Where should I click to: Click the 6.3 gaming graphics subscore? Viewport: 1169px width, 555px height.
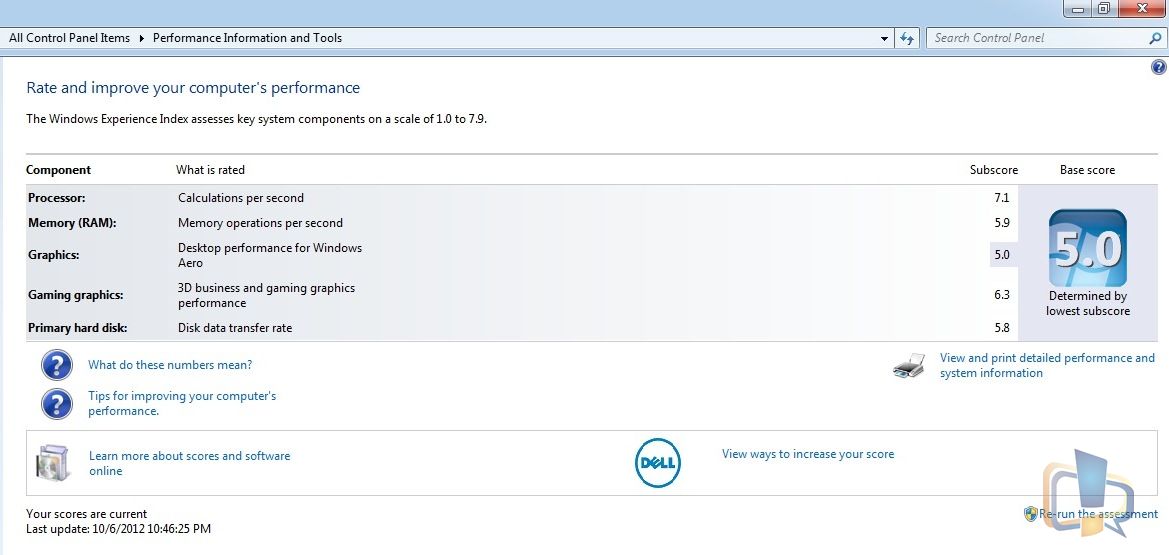pos(1001,295)
